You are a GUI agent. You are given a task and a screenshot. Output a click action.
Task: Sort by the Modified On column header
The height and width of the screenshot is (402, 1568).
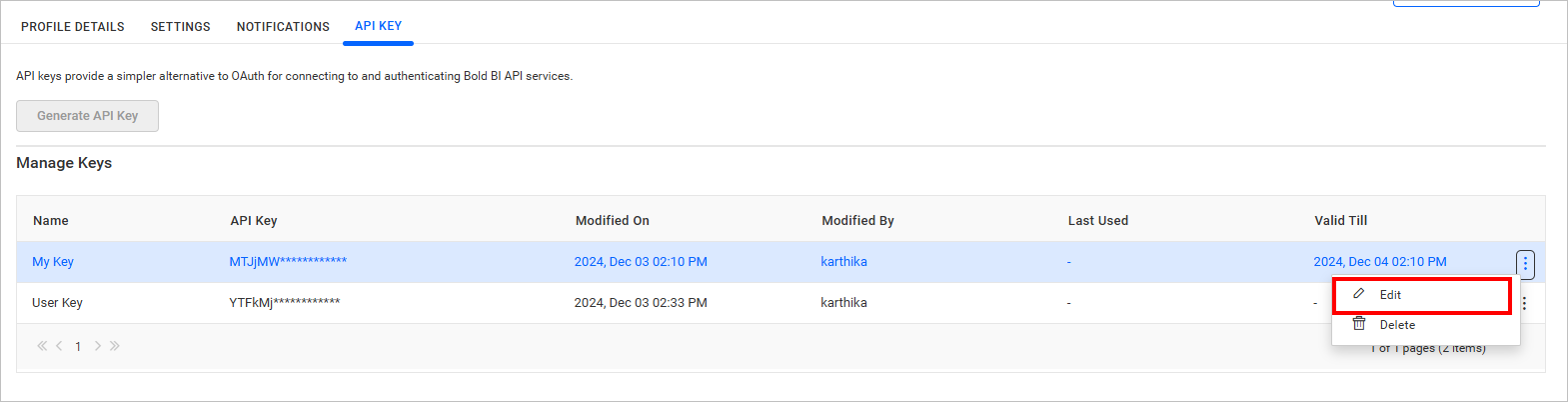(x=612, y=221)
